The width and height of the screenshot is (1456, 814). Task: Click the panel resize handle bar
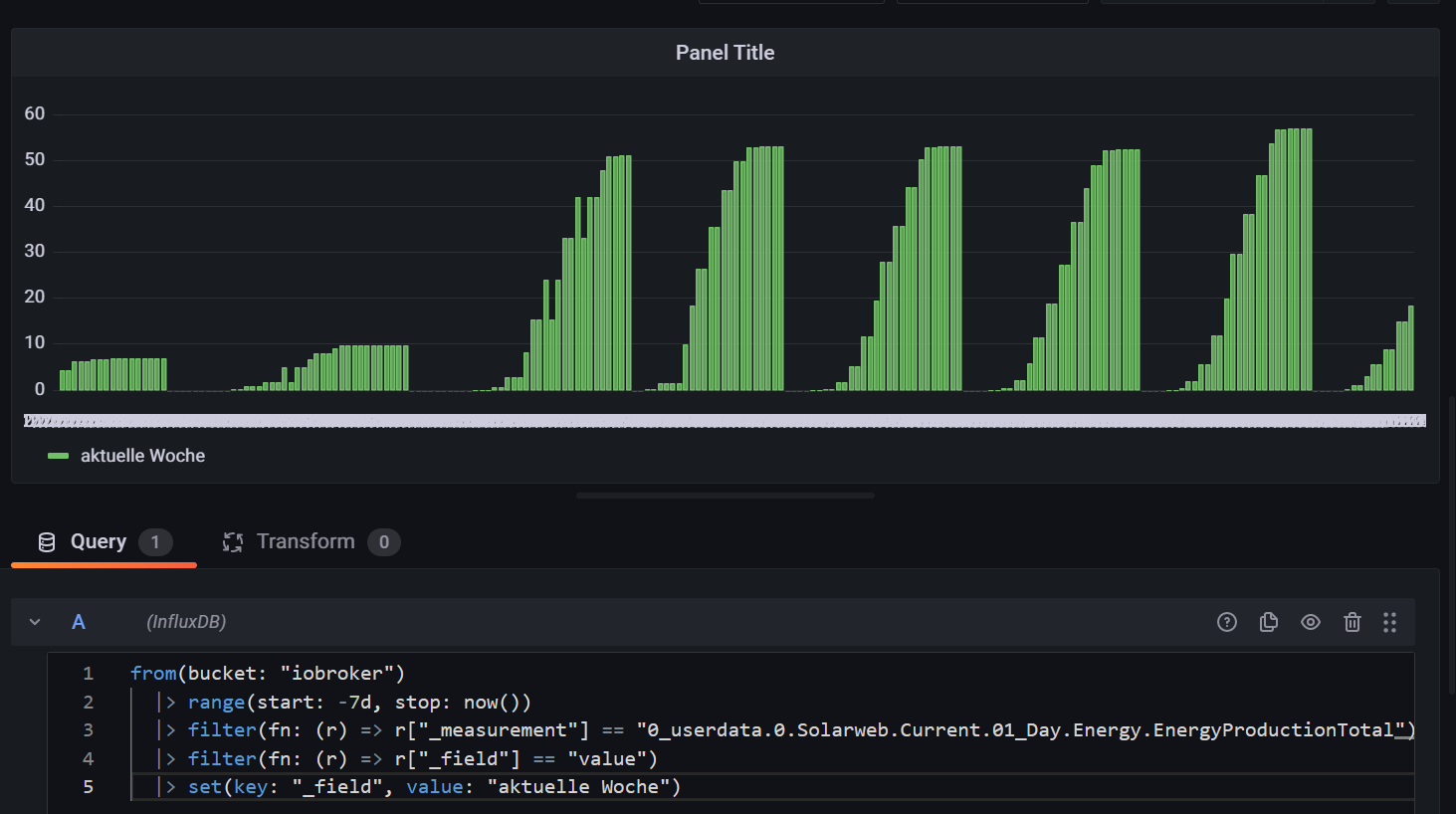(726, 495)
